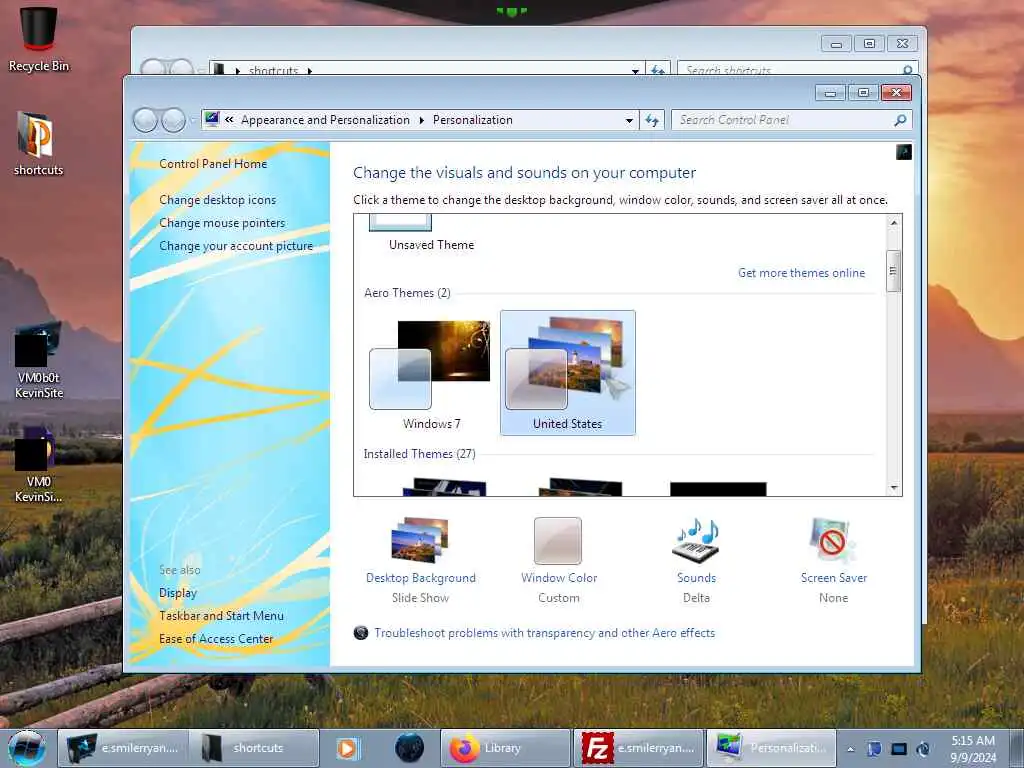Click the Screen Saver label link
Screen dimensions: 1024x768
[834, 578]
